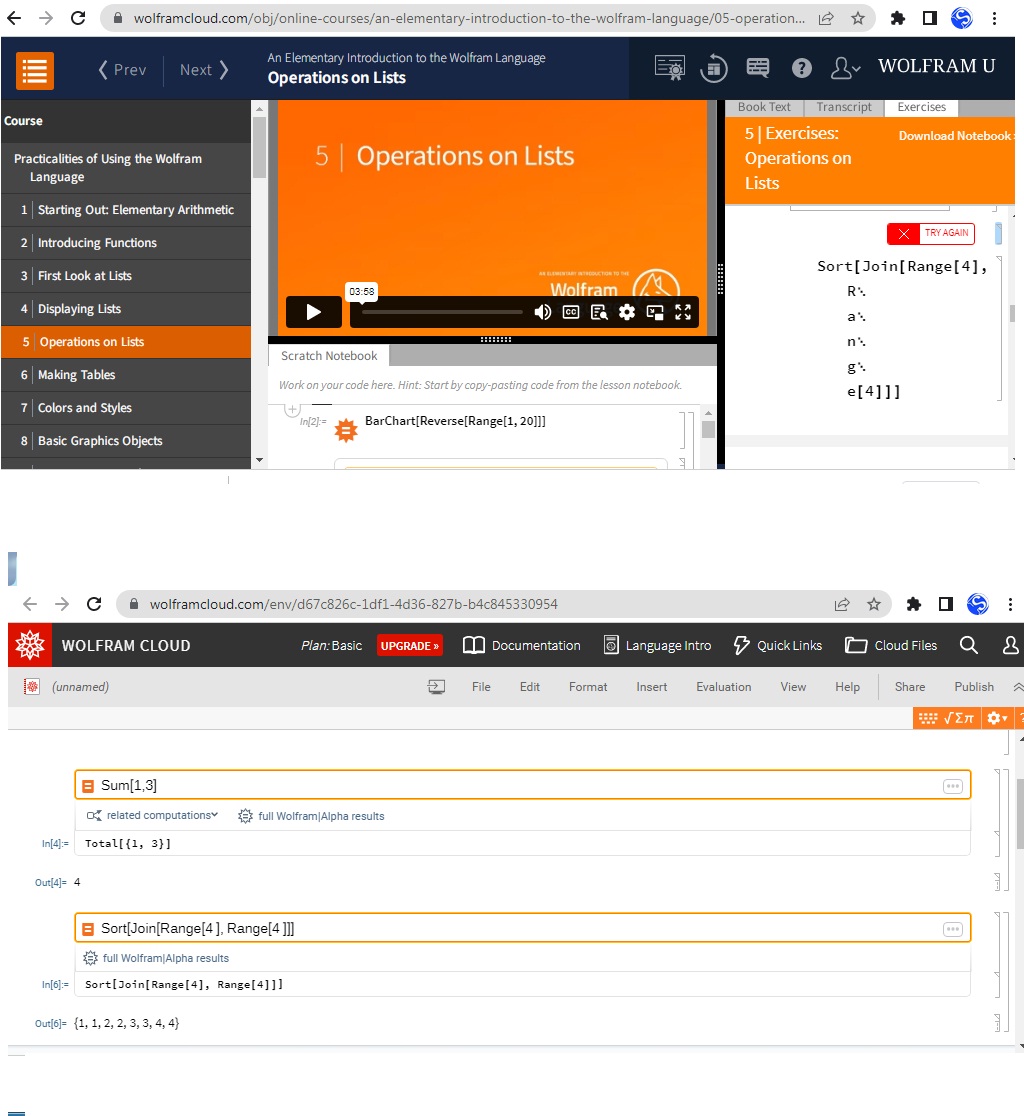Open the Documentation link in Wolfram Cloud header
The width and height of the screenshot is (1024, 1116).
(522, 646)
